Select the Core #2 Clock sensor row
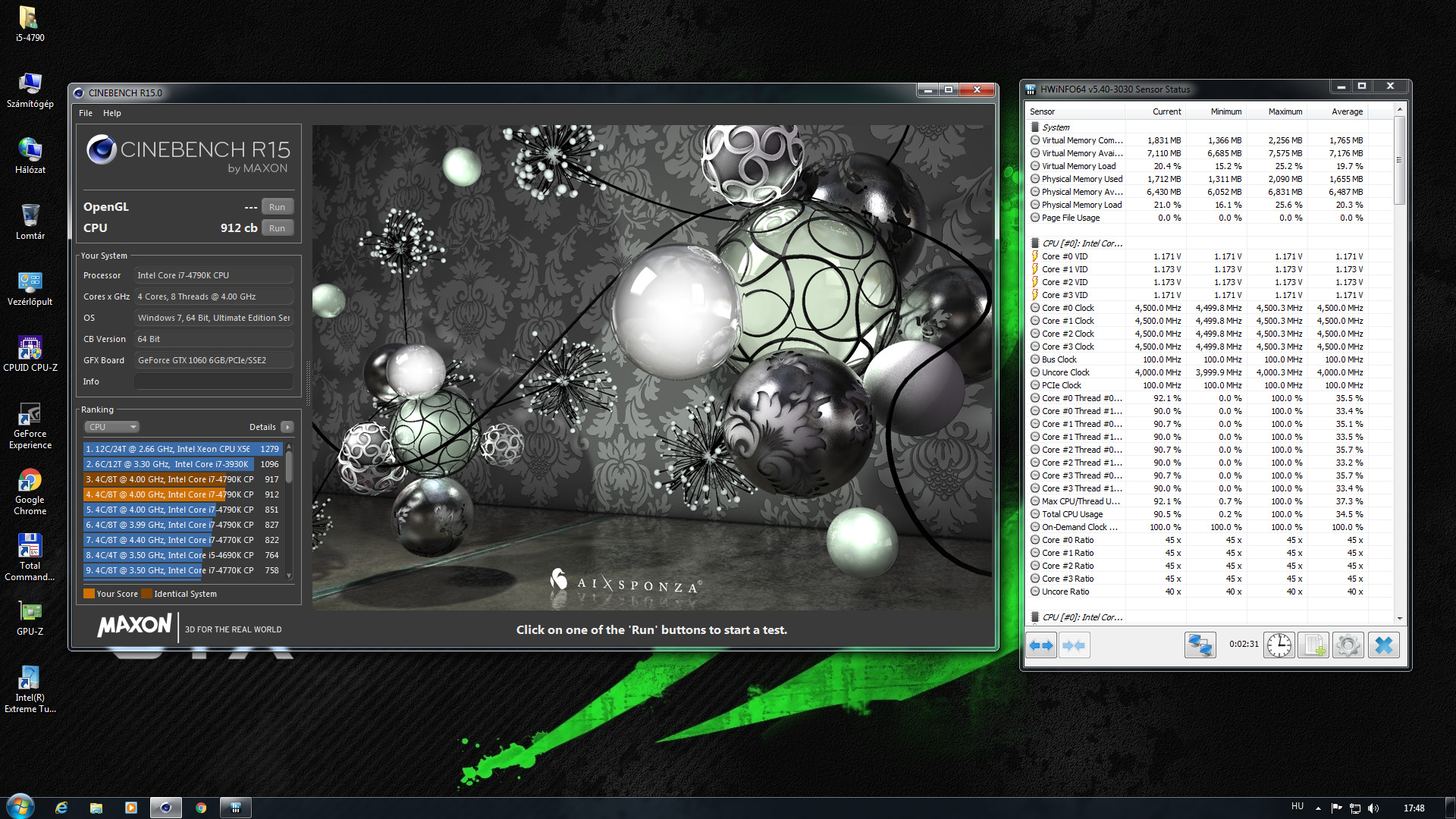1456x819 pixels. click(1210, 334)
